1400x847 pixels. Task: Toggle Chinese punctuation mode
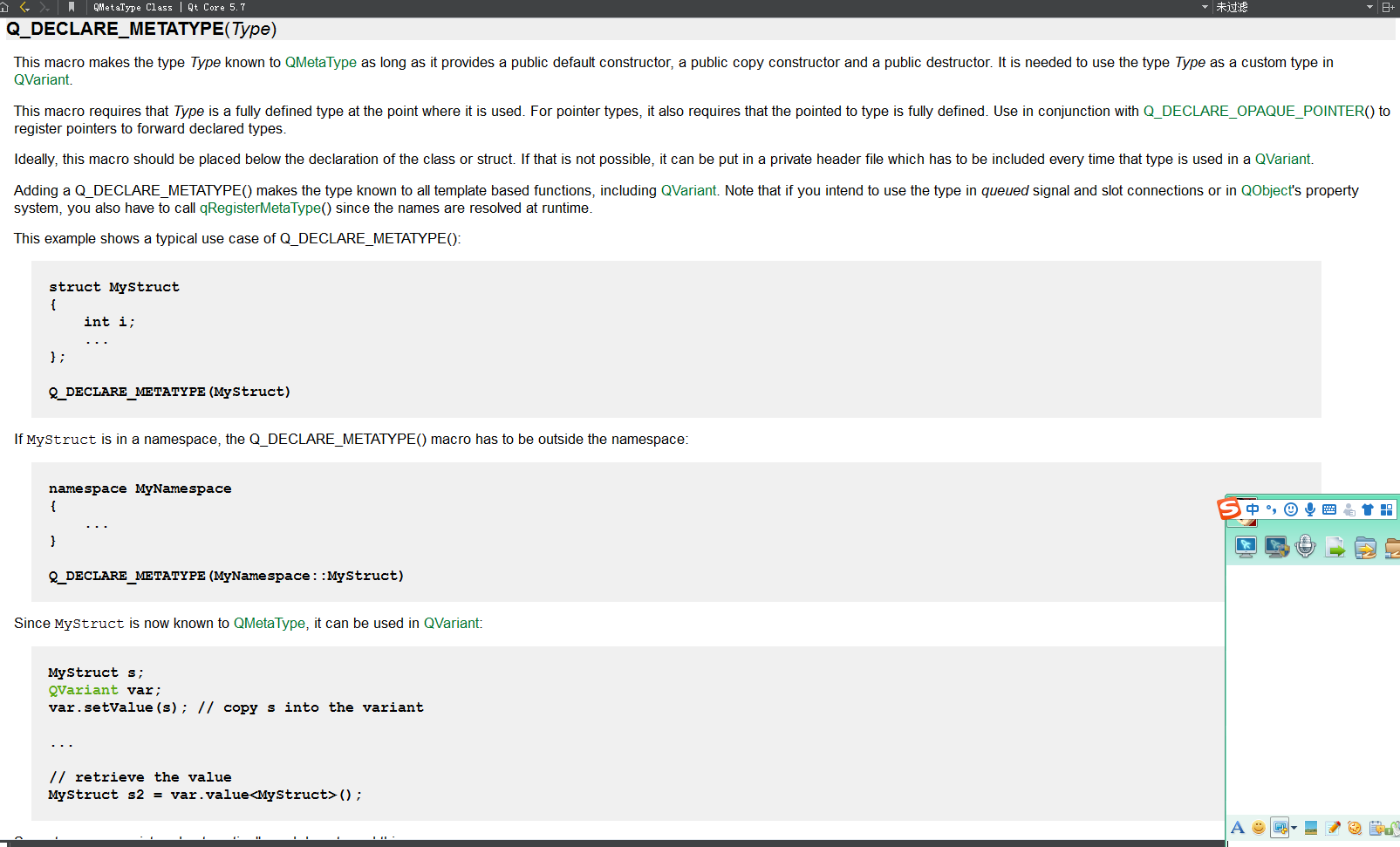coord(1272,509)
